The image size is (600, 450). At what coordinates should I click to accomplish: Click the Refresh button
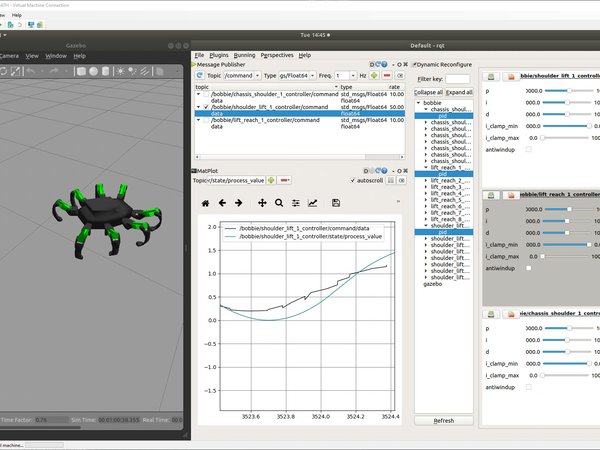click(x=443, y=421)
